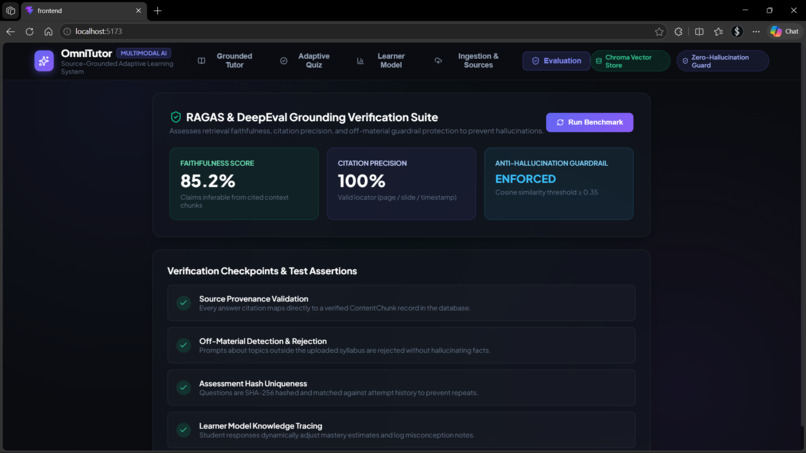Click the Cosine similarity threshold text
The height and width of the screenshot is (453, 806).
[546, 192]
